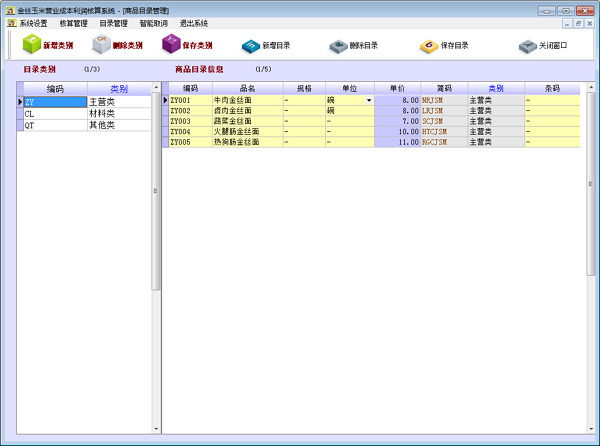This screenshot has height=446, width=600.
Task: Sort category list by 编码 header
Action: [x=55, y=89]
